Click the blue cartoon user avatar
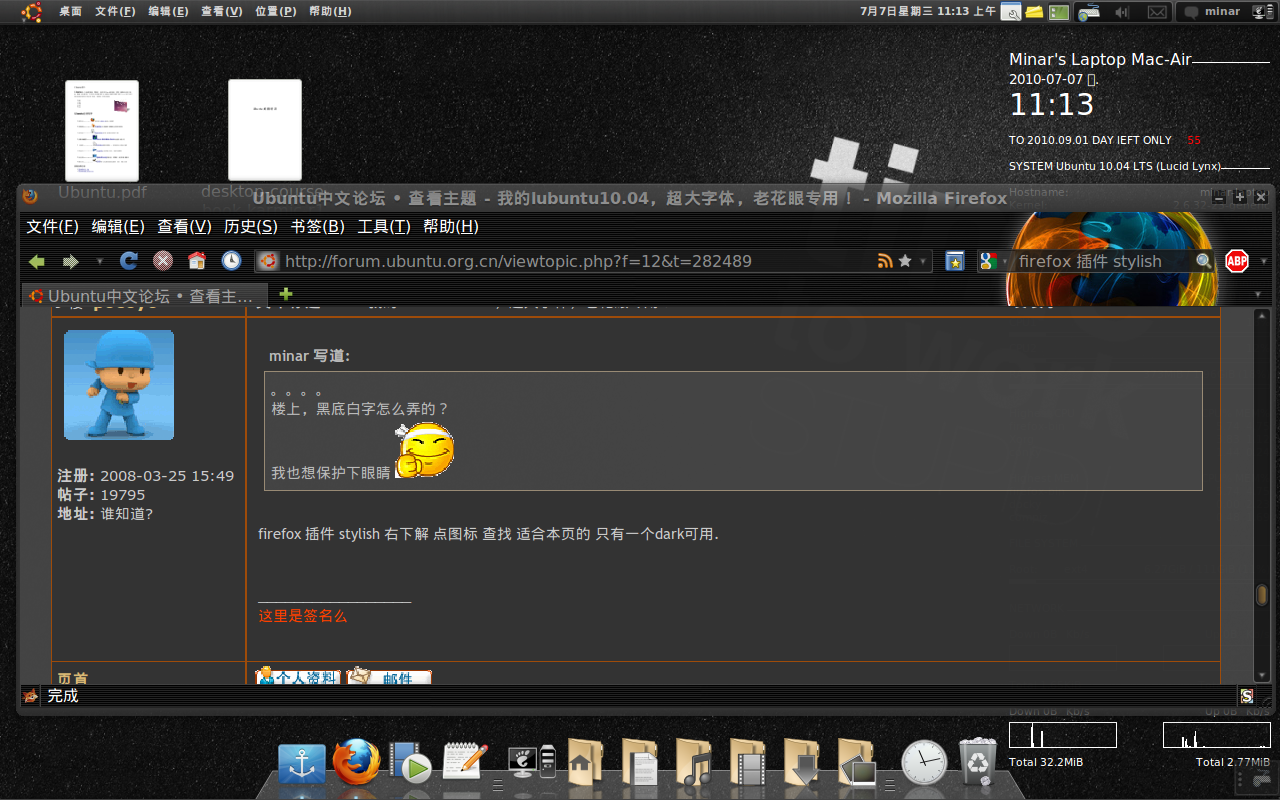This screenshot has width=1280, height=800. click(x=119, y=385)
